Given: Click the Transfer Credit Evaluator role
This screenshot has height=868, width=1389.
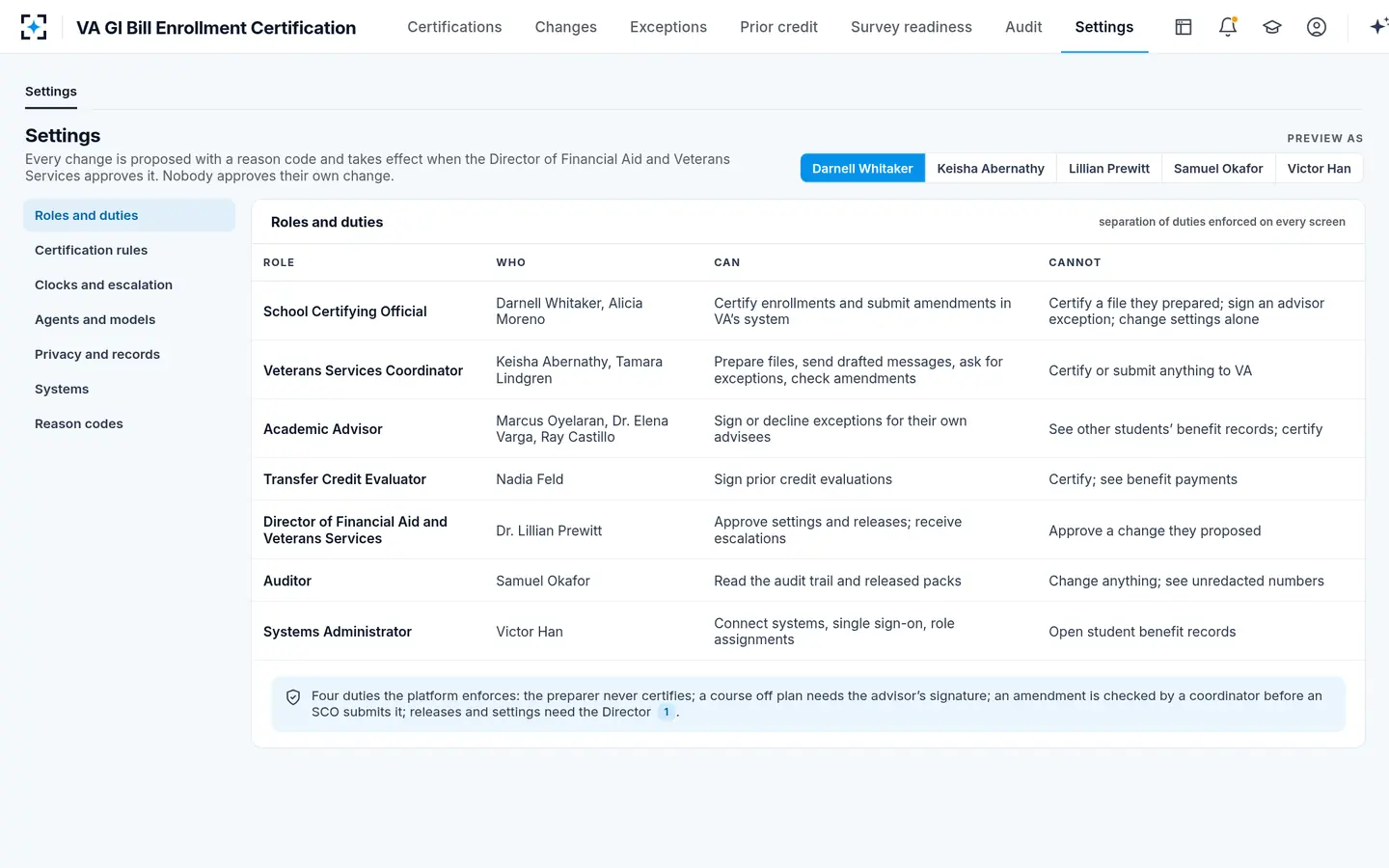Looking at the screenshot, I should pos(344,479).
